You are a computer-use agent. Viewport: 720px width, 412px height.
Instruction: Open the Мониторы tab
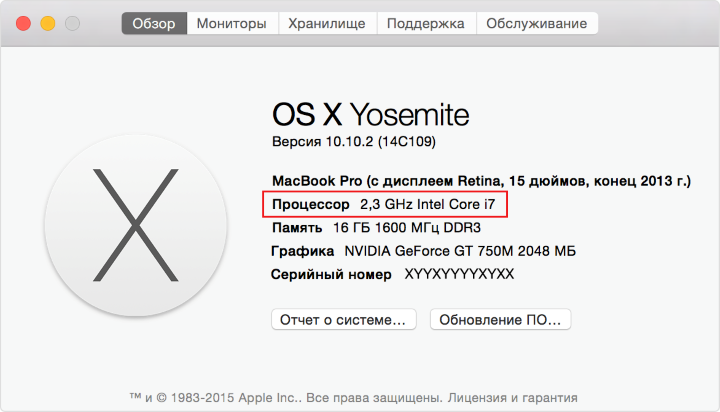pos(232,23)
